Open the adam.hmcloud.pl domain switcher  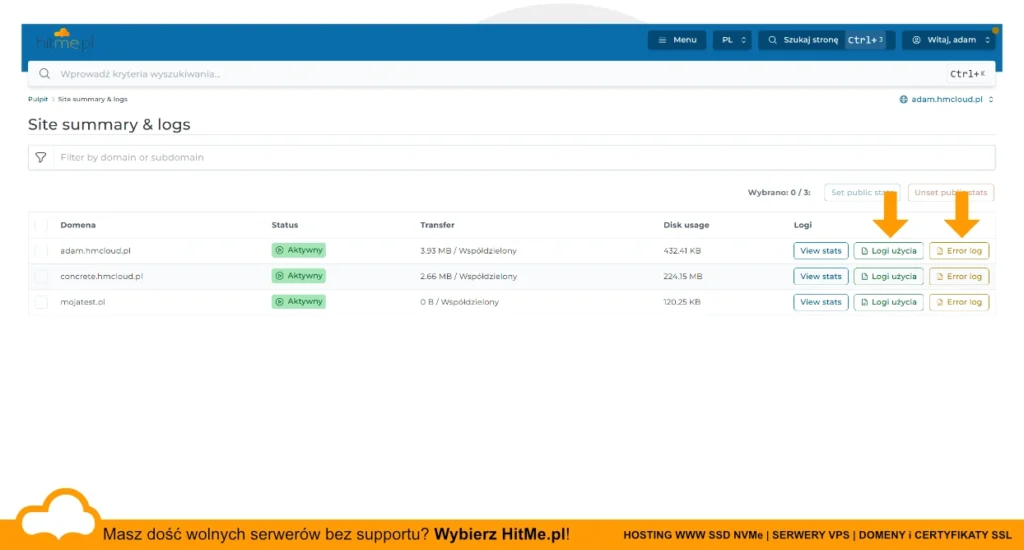click(946, 99)
